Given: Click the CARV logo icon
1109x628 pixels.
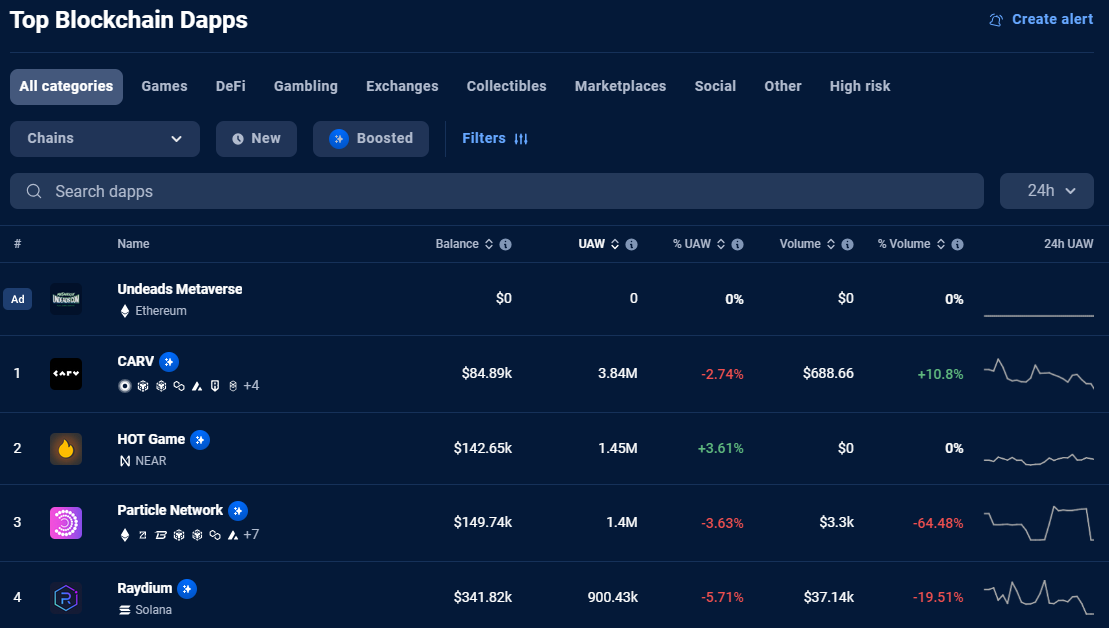Looking at the screenshot, I should coord(66,373).
